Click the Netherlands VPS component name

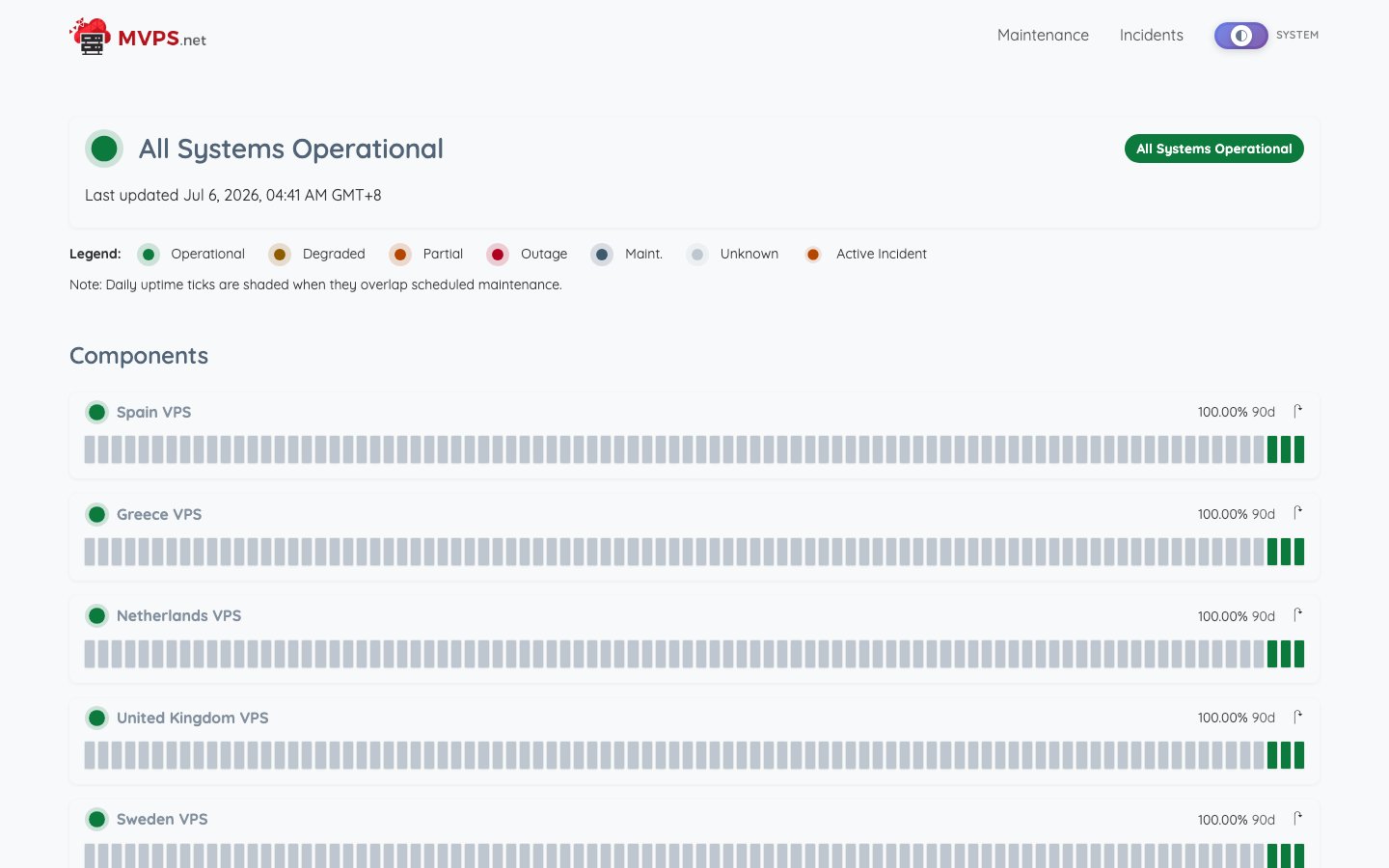tap(178, 615)
